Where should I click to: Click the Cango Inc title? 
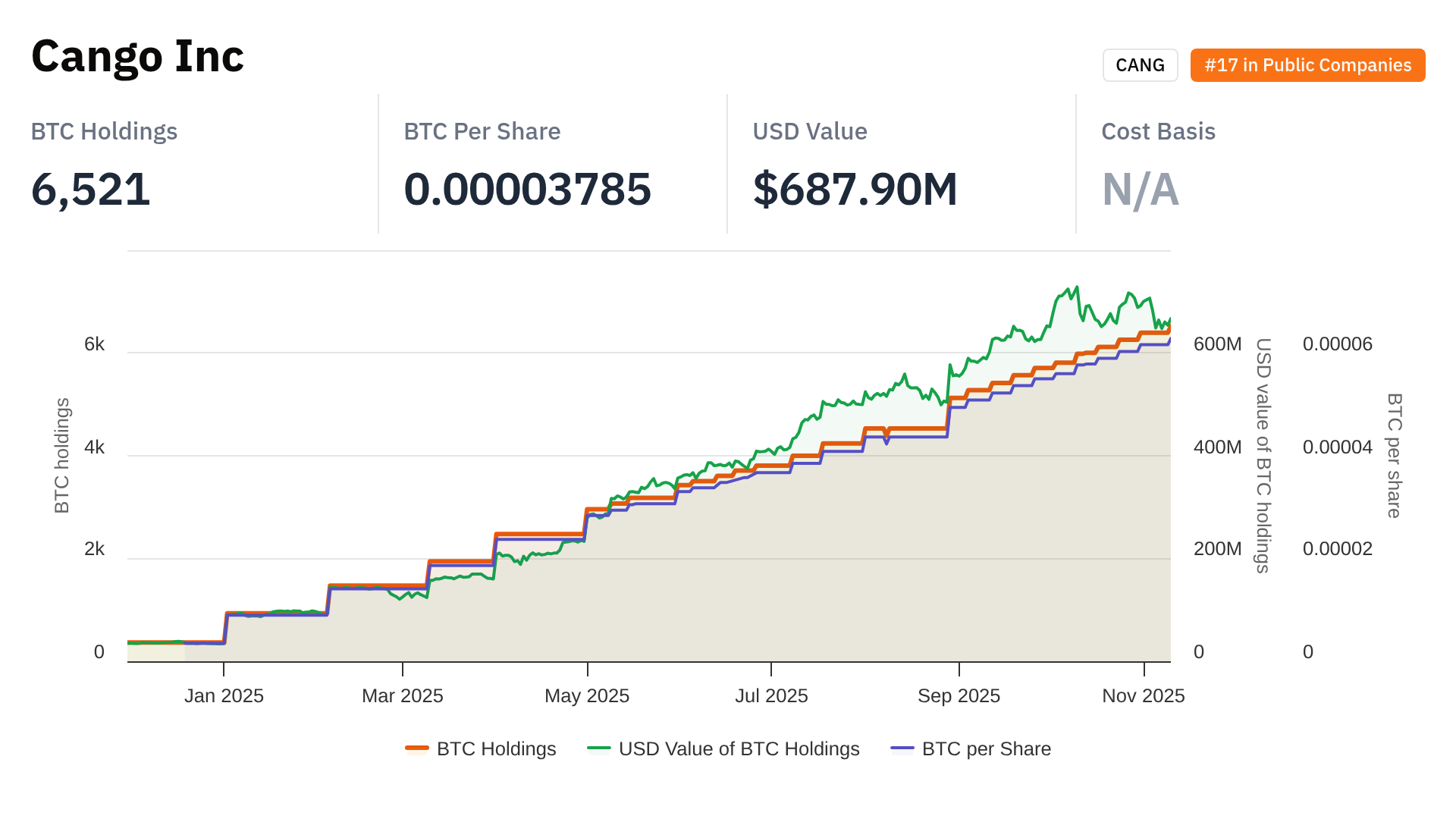(x=137, y=56)
